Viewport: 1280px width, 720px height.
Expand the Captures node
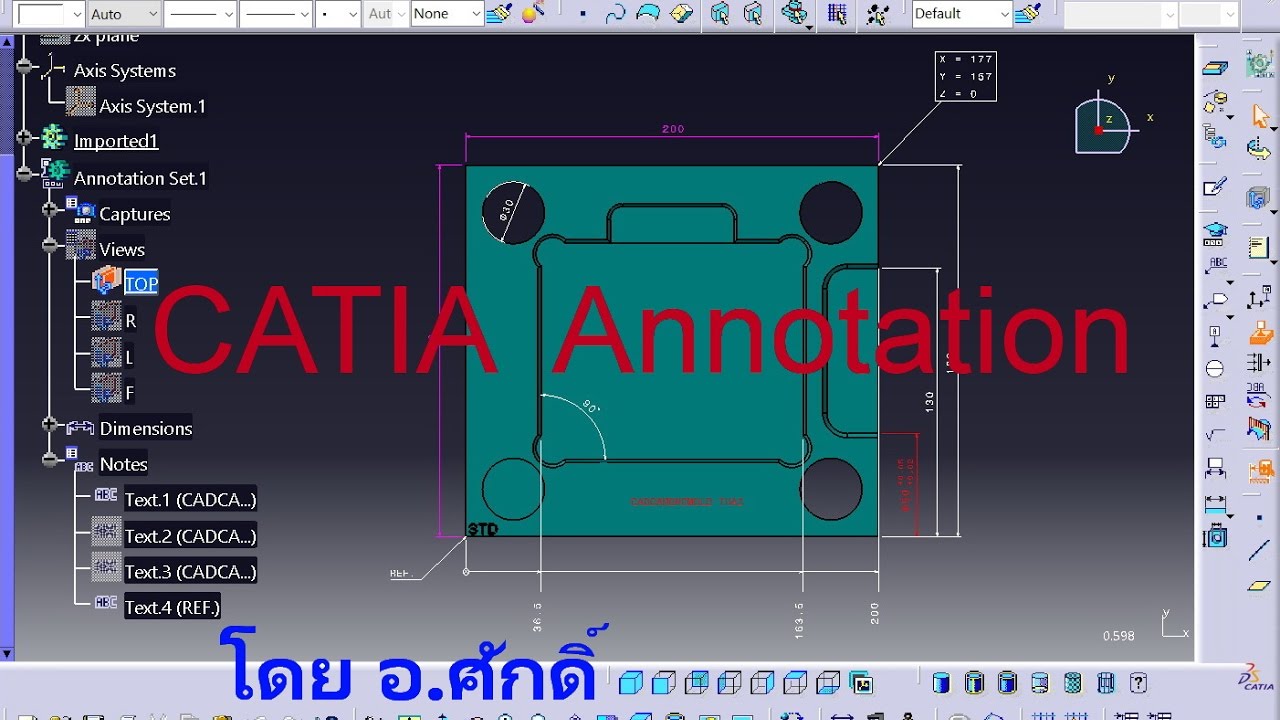tap(50, 209)
